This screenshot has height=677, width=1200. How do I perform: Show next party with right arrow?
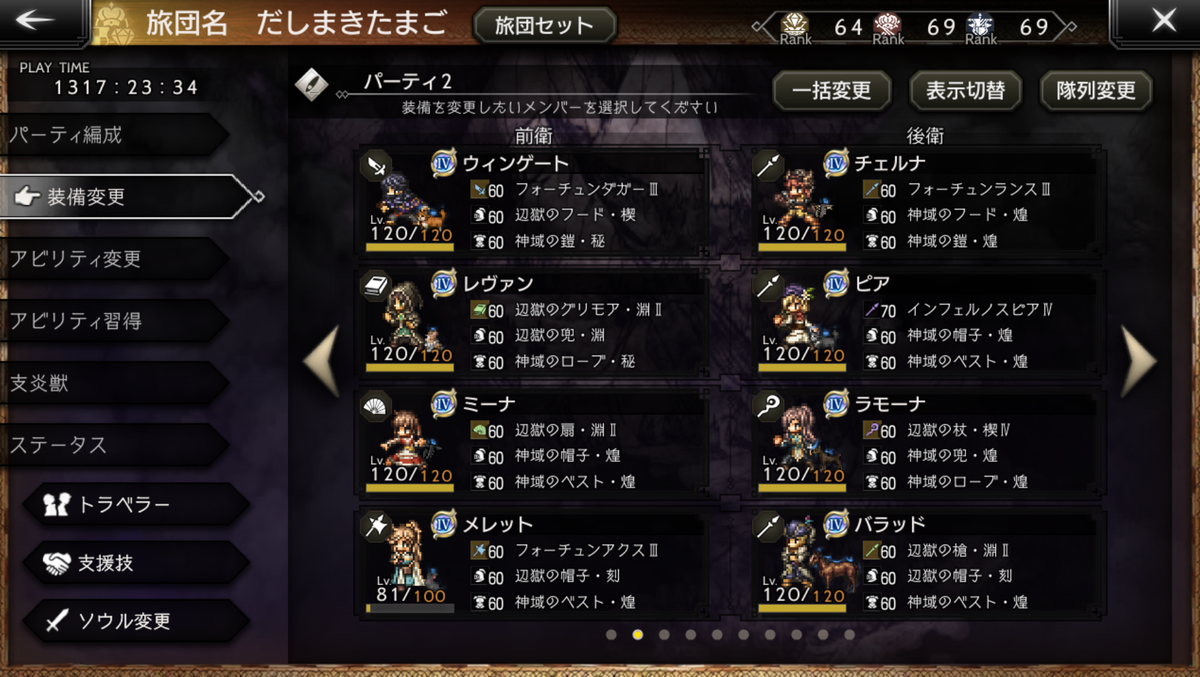pyautogui.click(x=1139, y=361)
